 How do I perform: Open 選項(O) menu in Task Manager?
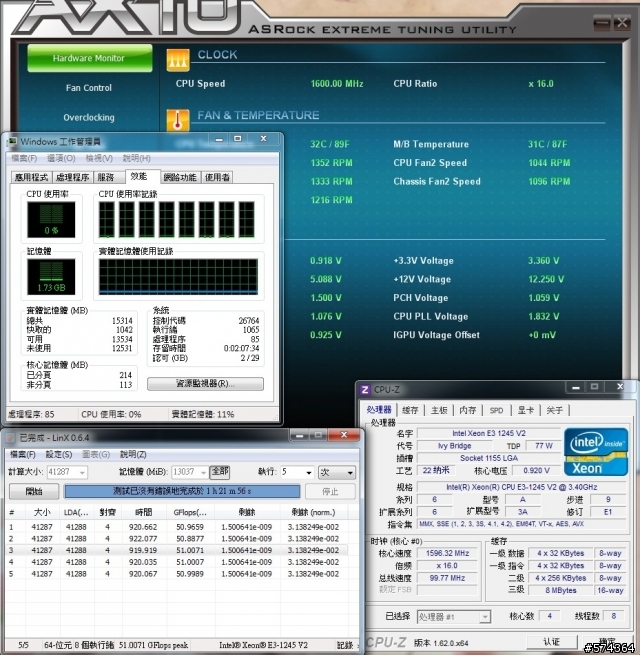point(61,159)
